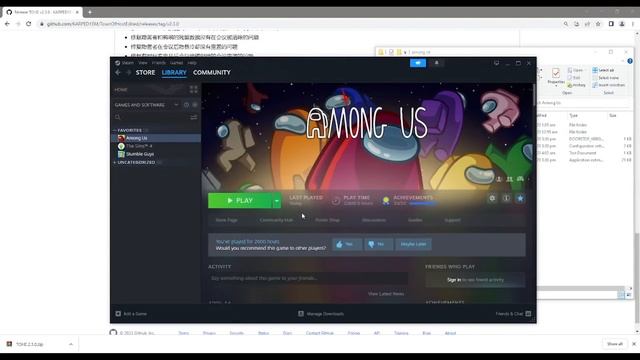Reload the Chrome page

pyautogui.click(x=29, y=24)
